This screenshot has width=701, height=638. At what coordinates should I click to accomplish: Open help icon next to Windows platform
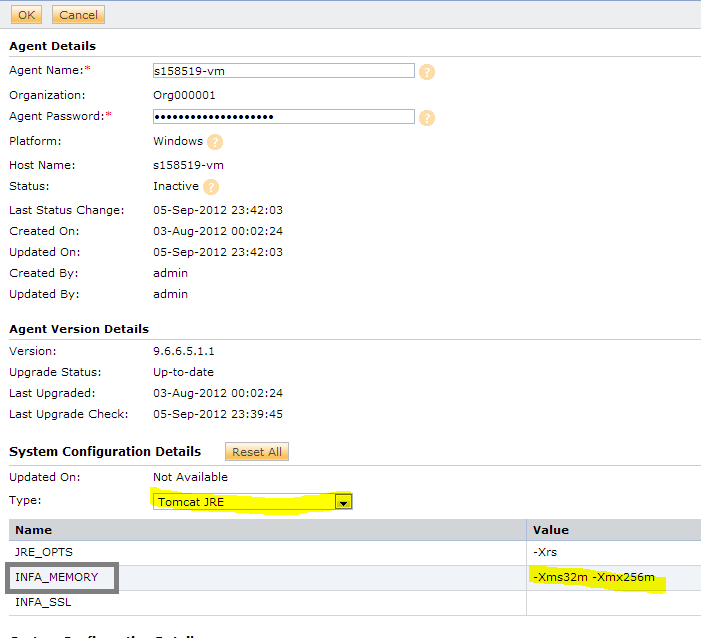[215, 142]
